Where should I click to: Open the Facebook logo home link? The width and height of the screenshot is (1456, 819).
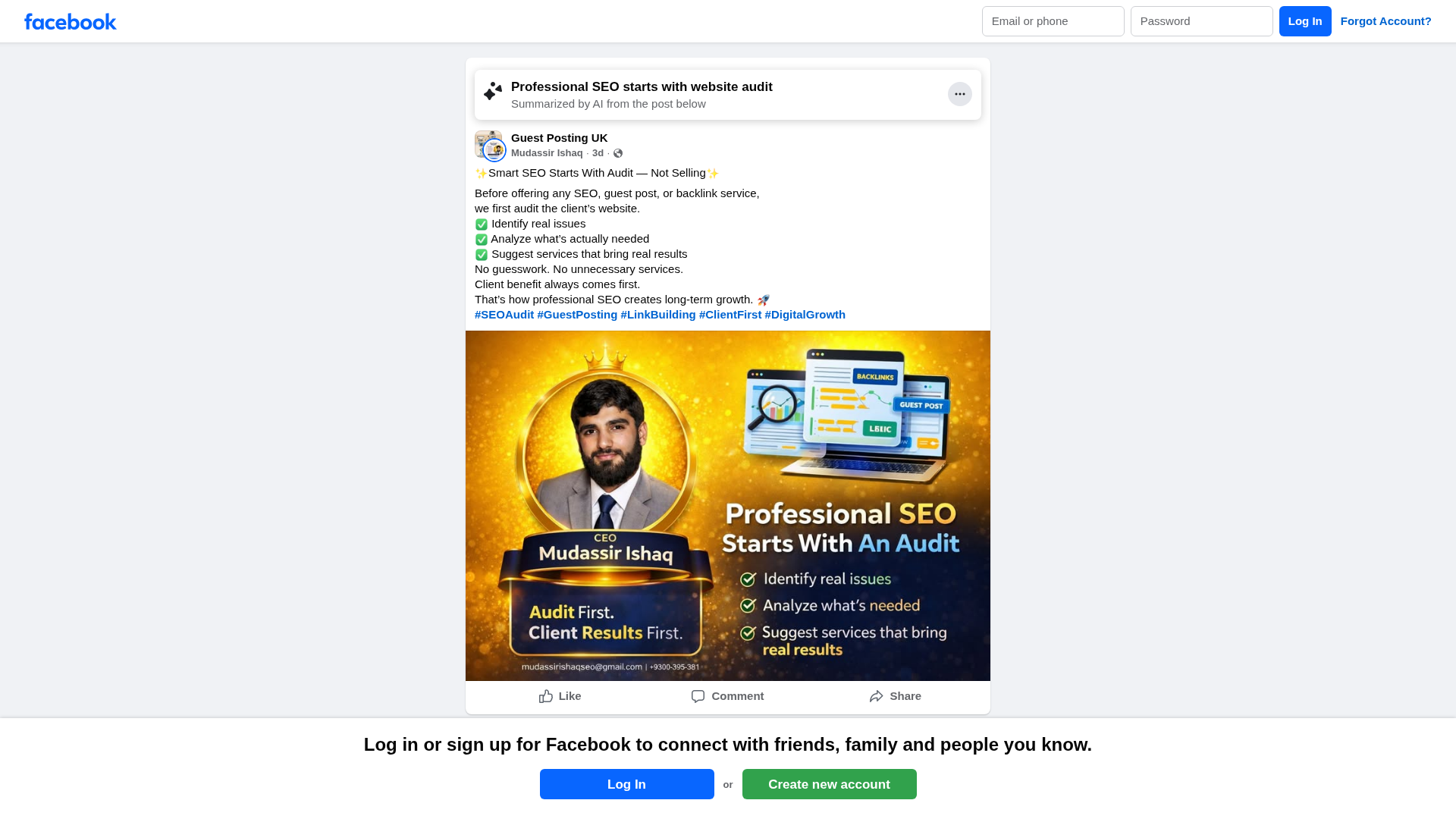(x=71, y=21)
